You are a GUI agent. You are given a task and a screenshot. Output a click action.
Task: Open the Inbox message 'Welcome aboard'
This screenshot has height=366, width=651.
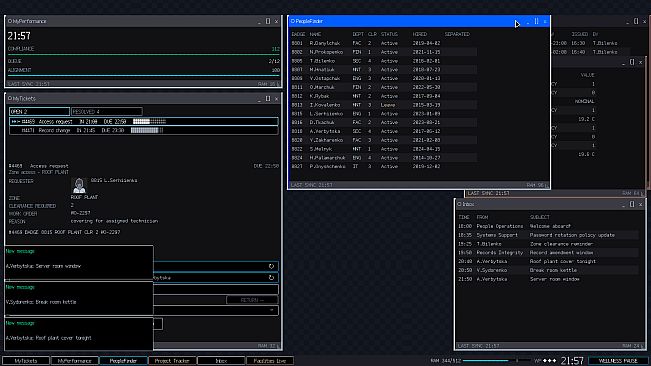[x=548, y=226]
